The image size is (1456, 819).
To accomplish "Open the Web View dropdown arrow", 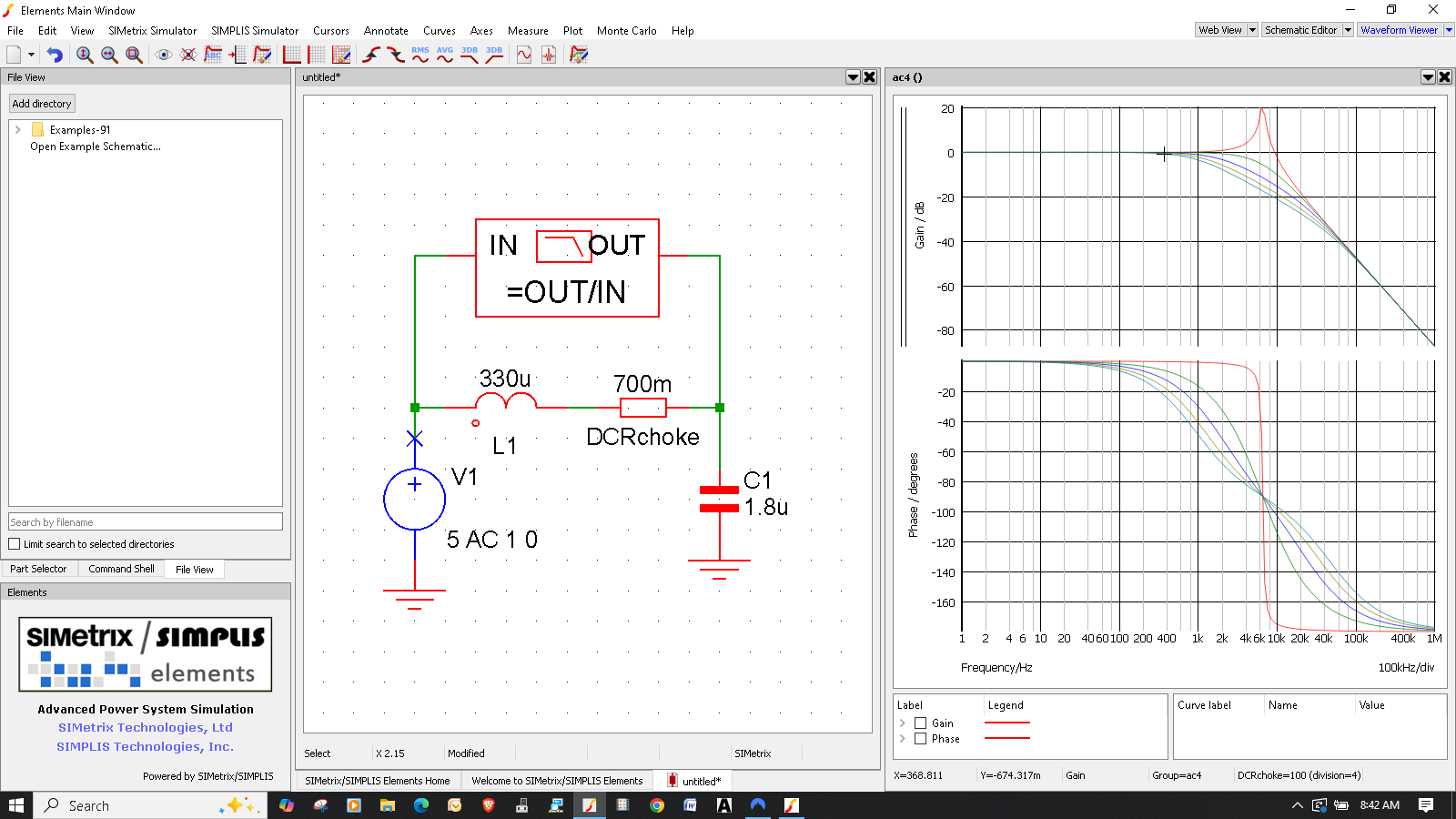I will [x=1252, y=30].
